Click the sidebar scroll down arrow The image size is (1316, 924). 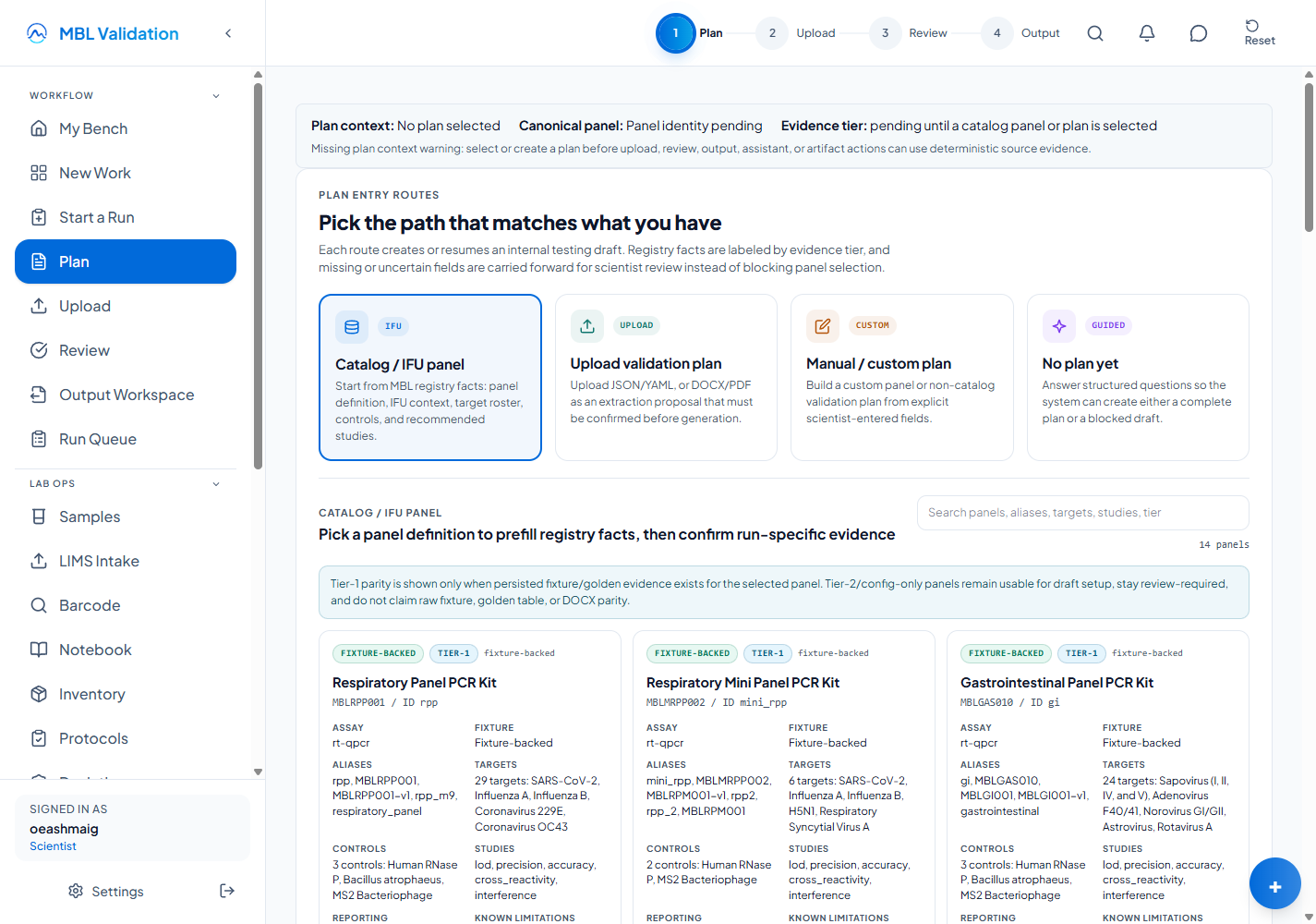tap(258, 772)
